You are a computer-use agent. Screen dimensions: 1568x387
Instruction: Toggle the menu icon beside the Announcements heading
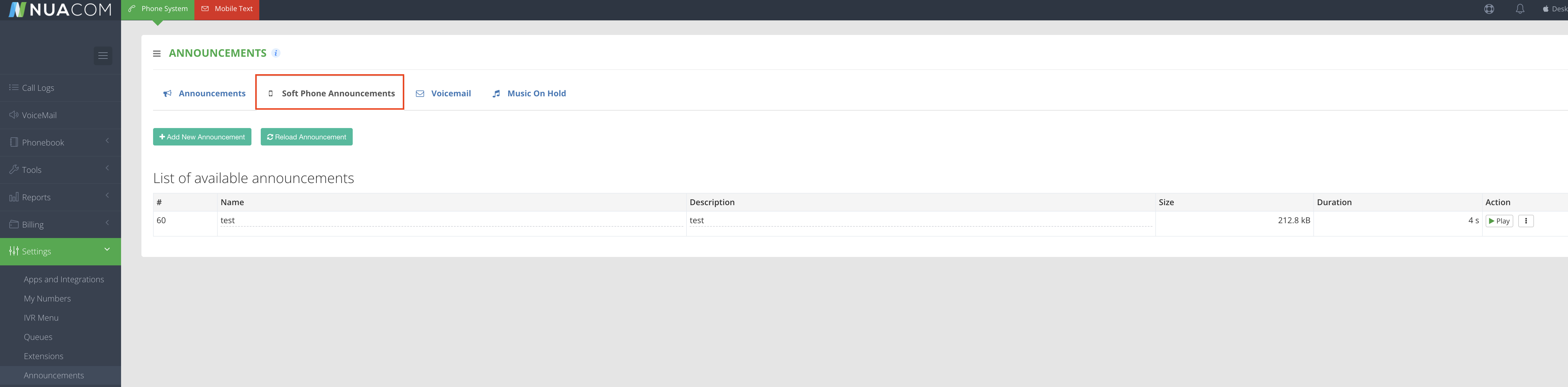[157, 54]
